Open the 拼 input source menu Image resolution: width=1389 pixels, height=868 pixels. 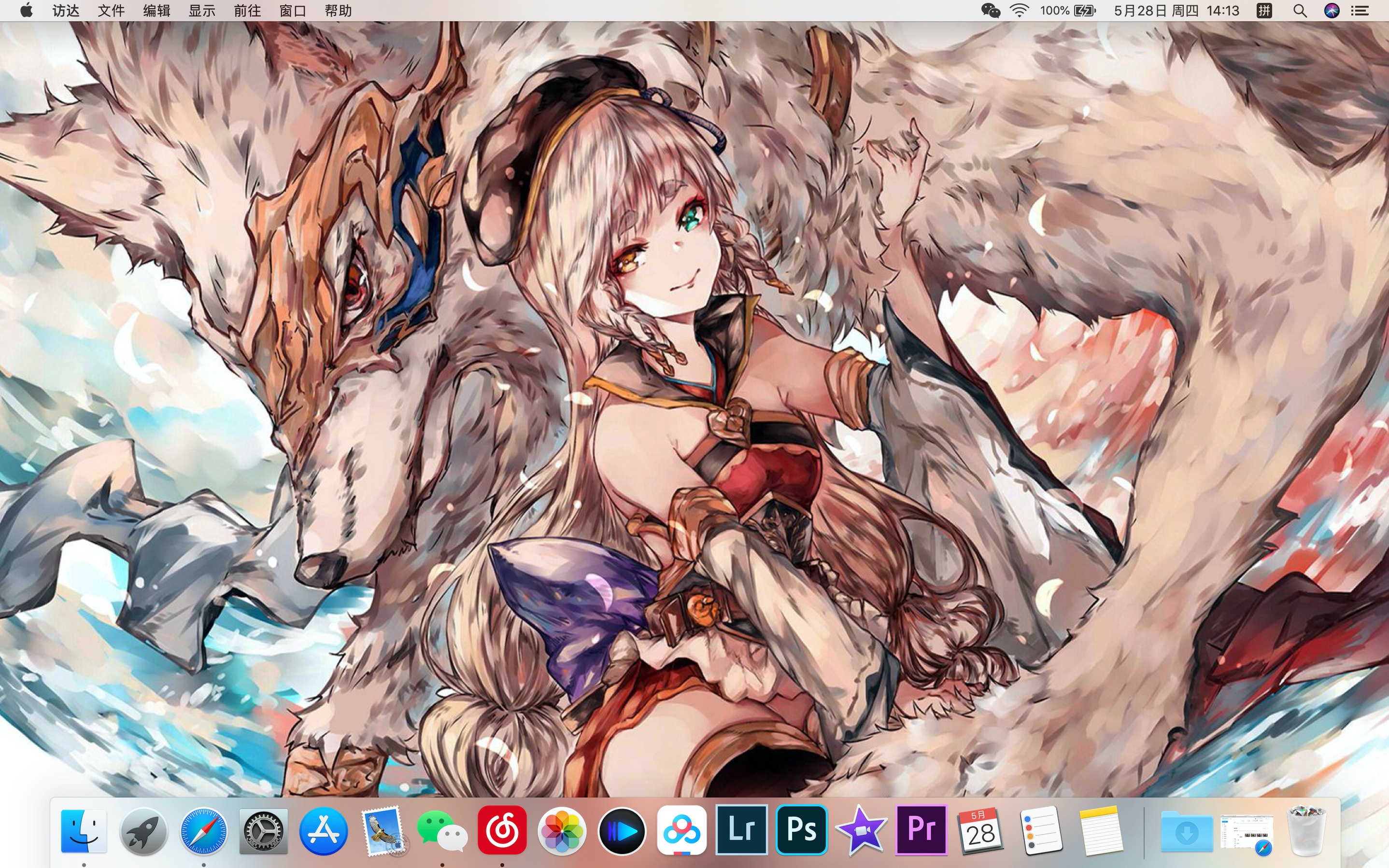pos(1264,10)
